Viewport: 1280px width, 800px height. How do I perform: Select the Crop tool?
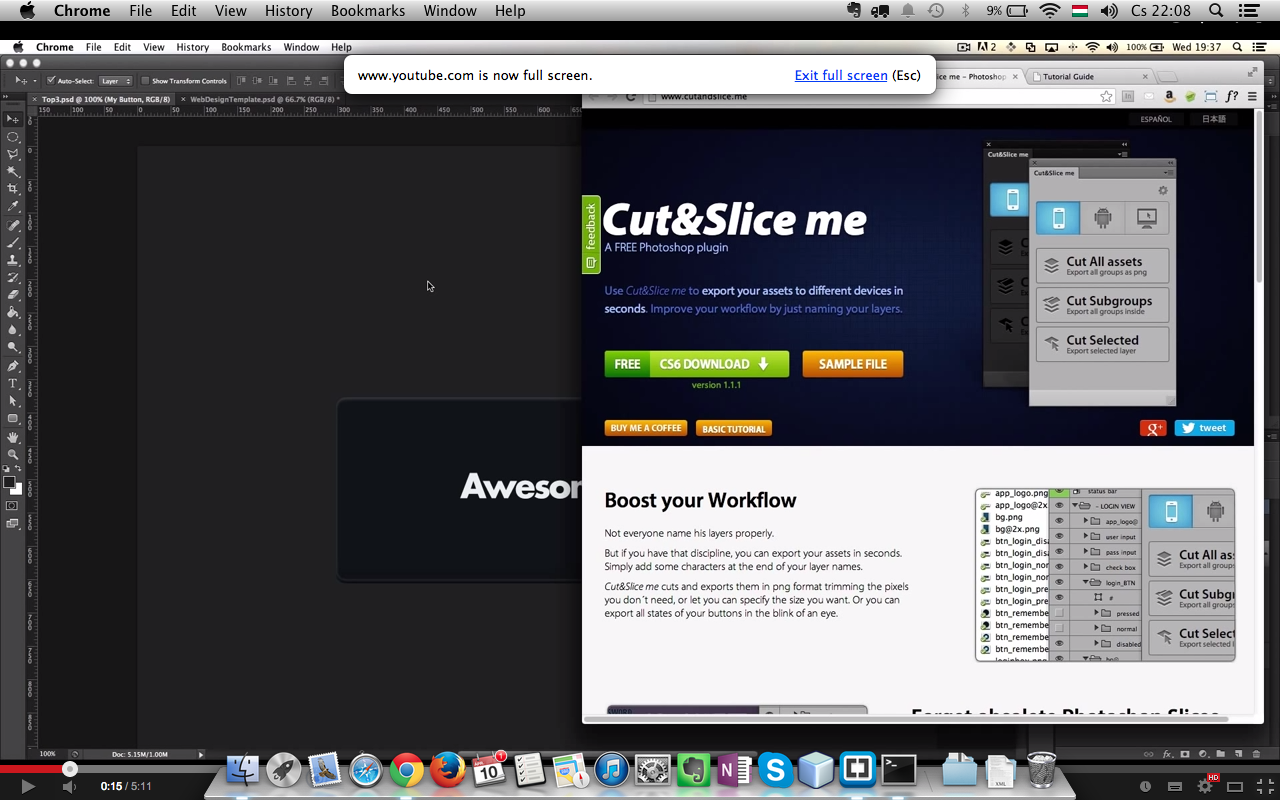[x=13, y=189]
